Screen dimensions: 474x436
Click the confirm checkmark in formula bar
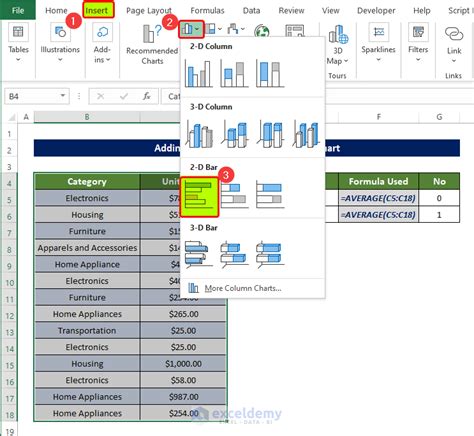(x=124, y=96)
